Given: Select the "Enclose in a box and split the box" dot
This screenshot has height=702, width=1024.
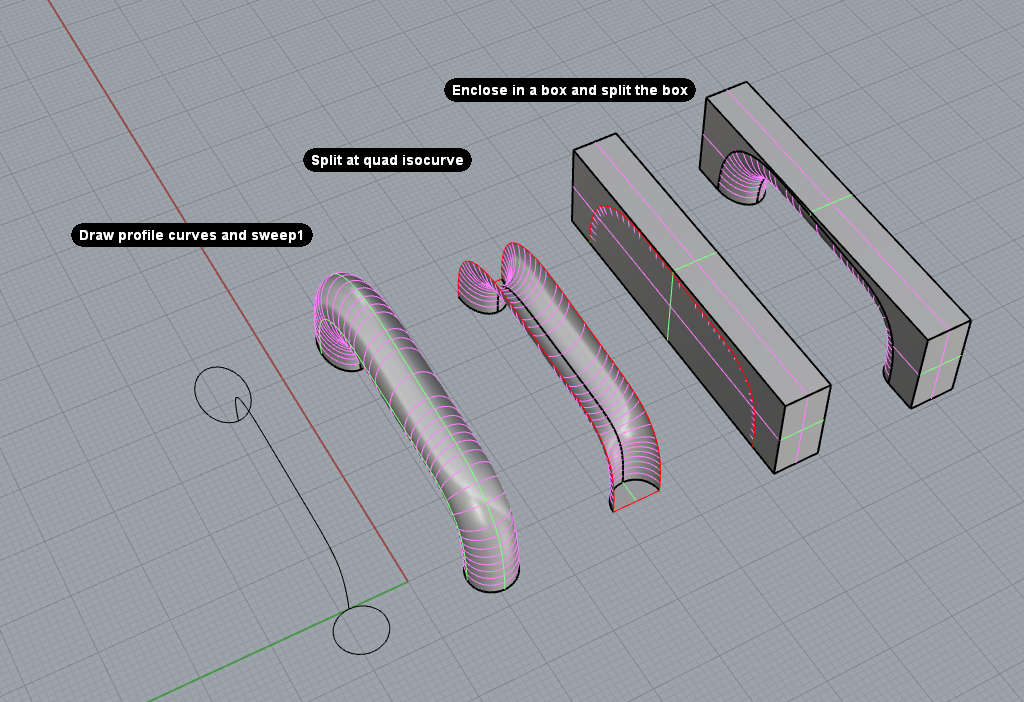Looking at the screenshot, I should (x=569, y=90).
